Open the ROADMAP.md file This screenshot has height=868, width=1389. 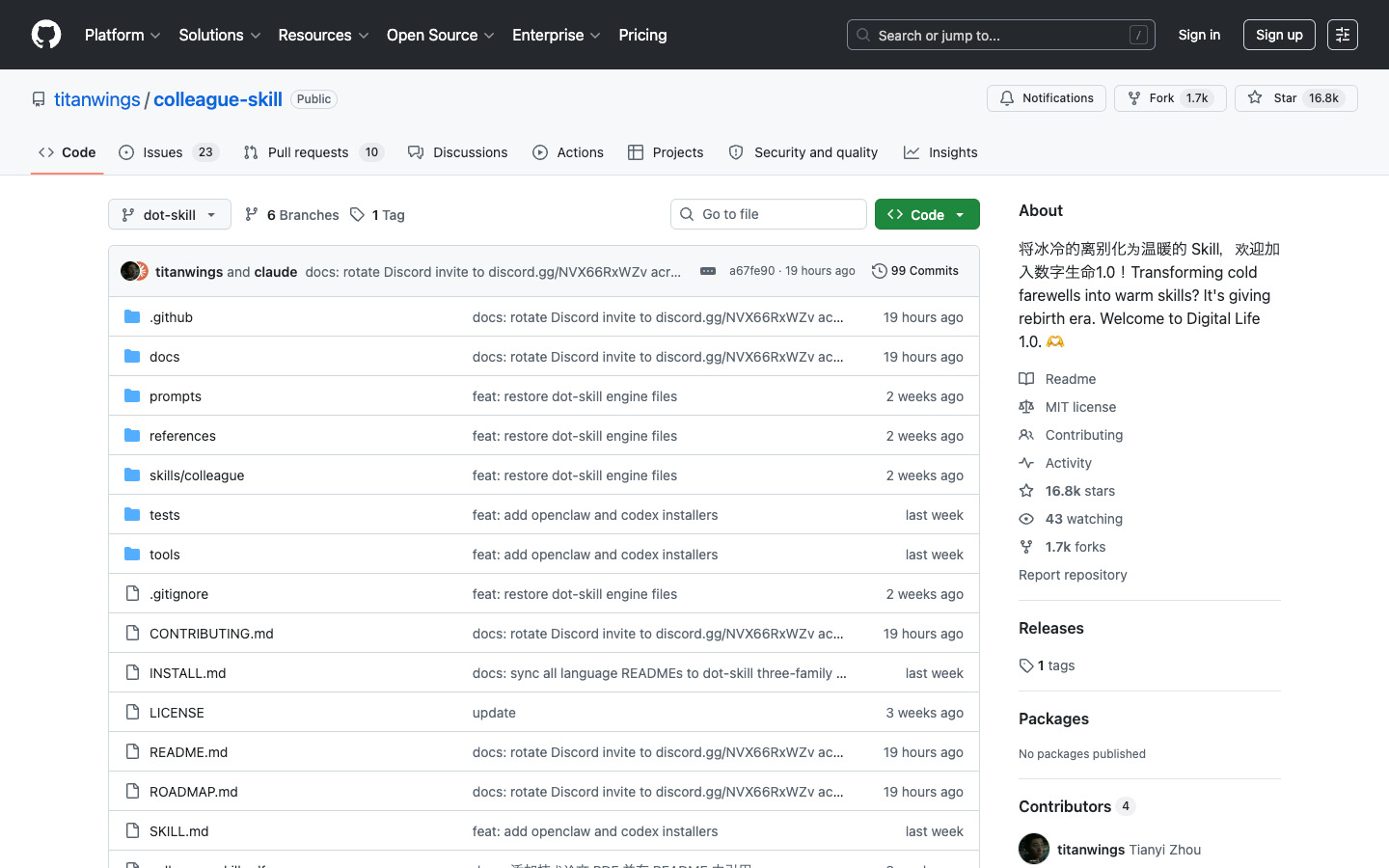[194, 791]
